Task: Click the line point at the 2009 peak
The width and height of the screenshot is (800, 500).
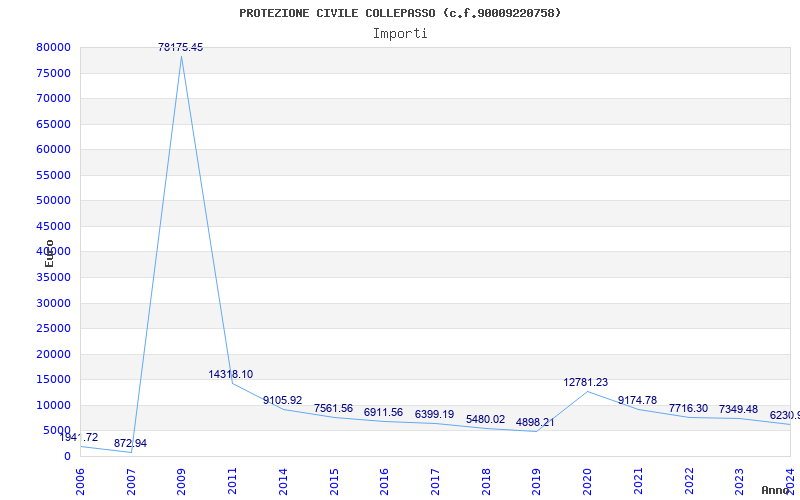Action: (x=181, y=57)
